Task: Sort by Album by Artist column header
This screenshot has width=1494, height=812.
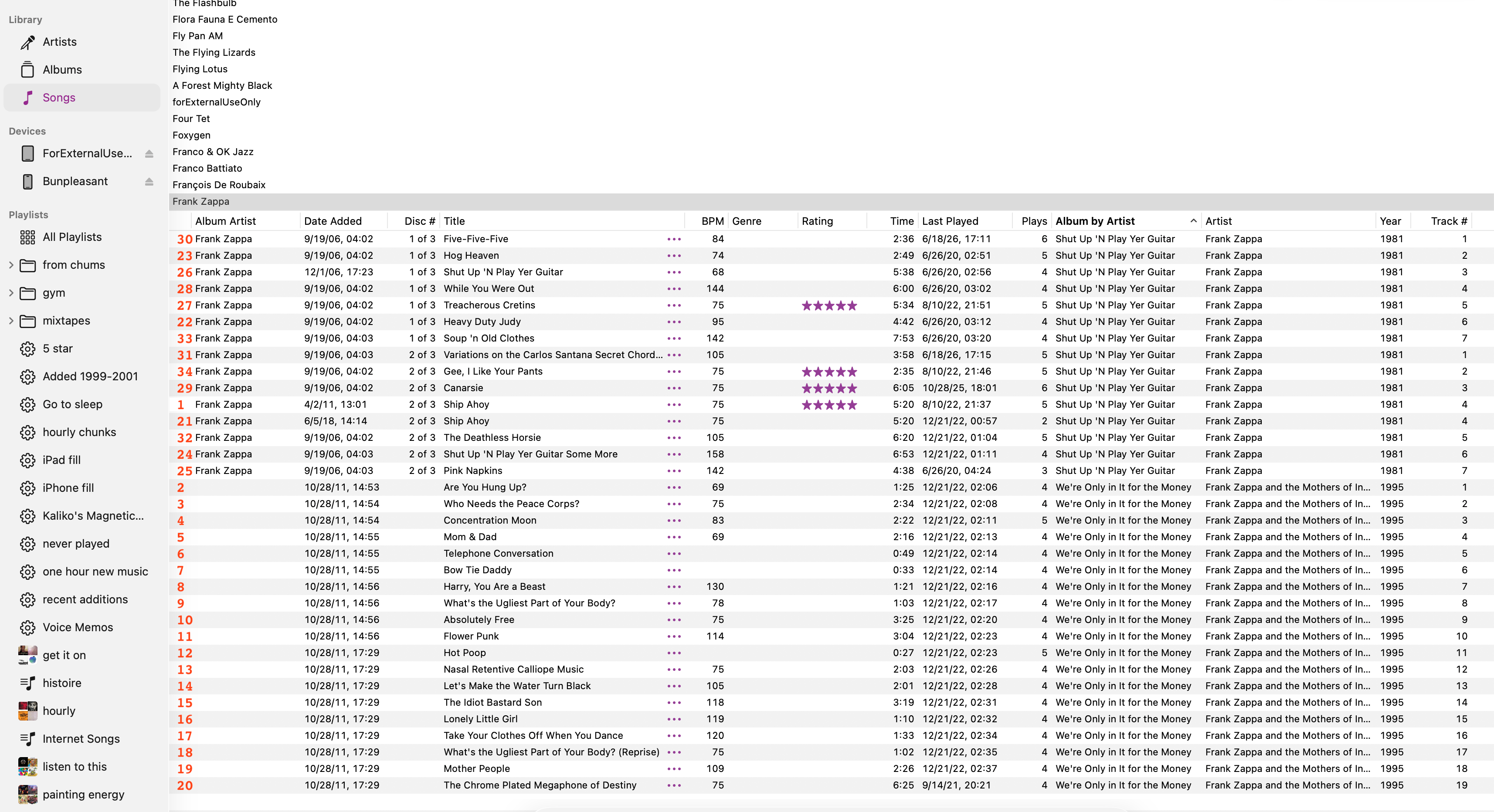Action: [x=1125, y=221]
